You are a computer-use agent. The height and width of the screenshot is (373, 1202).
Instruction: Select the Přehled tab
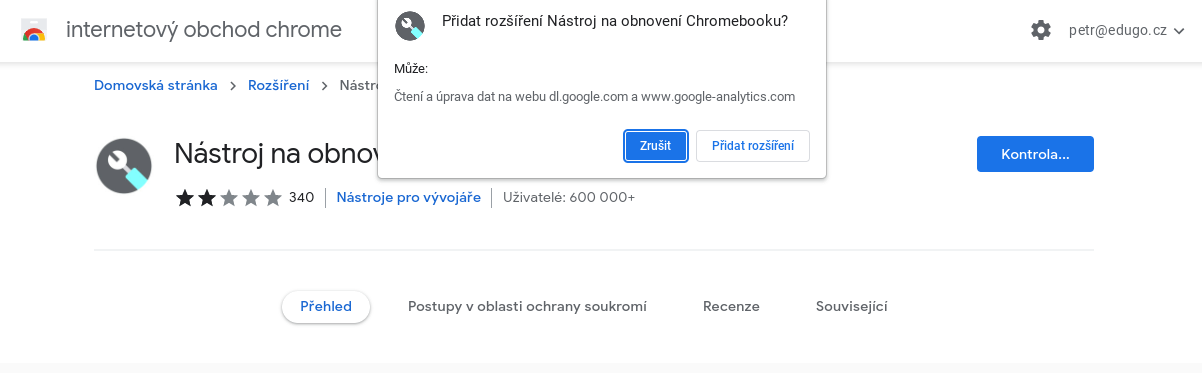click(x=326, y=307)
